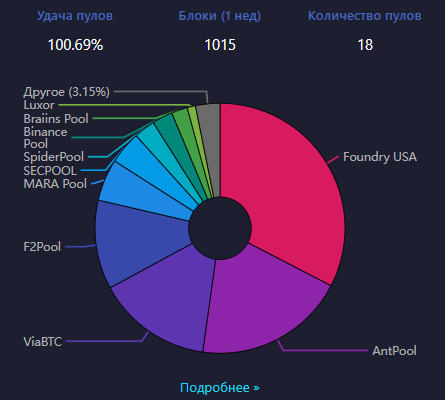Click the Количество пулов heading
445x400 pixels.
pos(365,16)
